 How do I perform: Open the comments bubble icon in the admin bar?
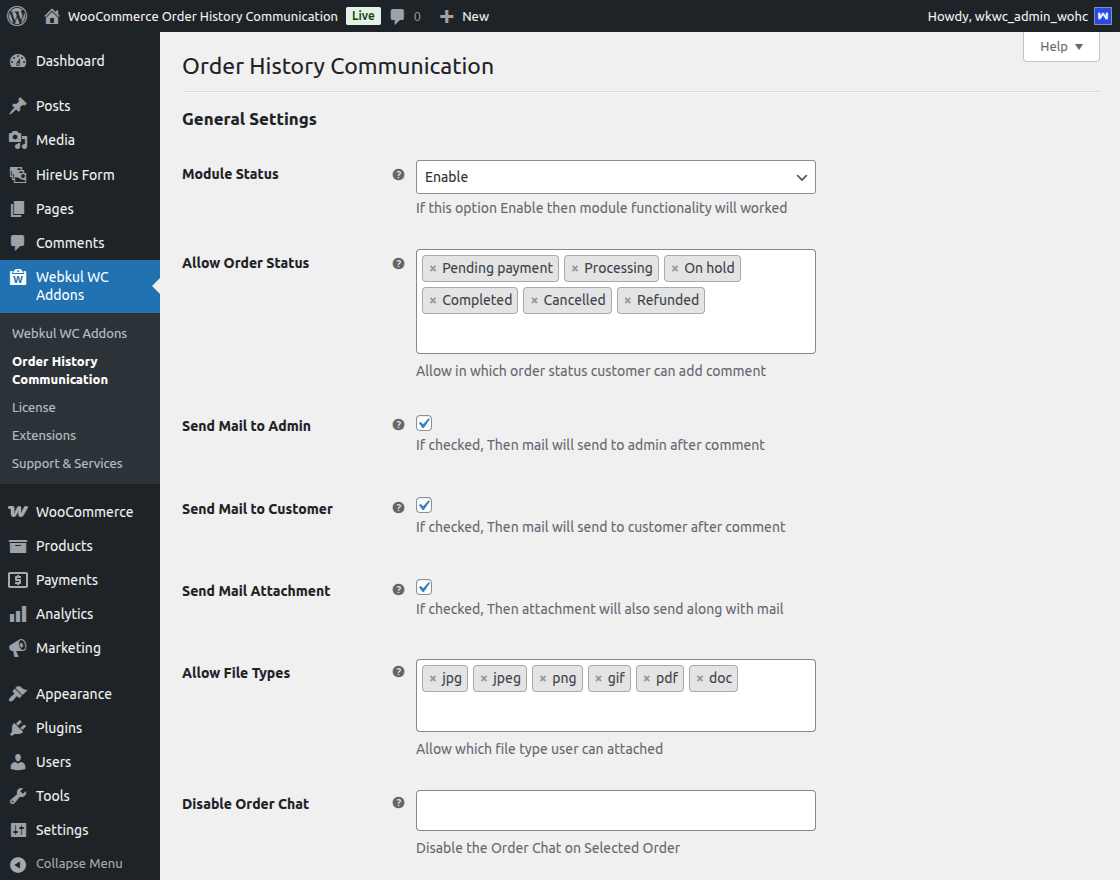click(398, 16)
